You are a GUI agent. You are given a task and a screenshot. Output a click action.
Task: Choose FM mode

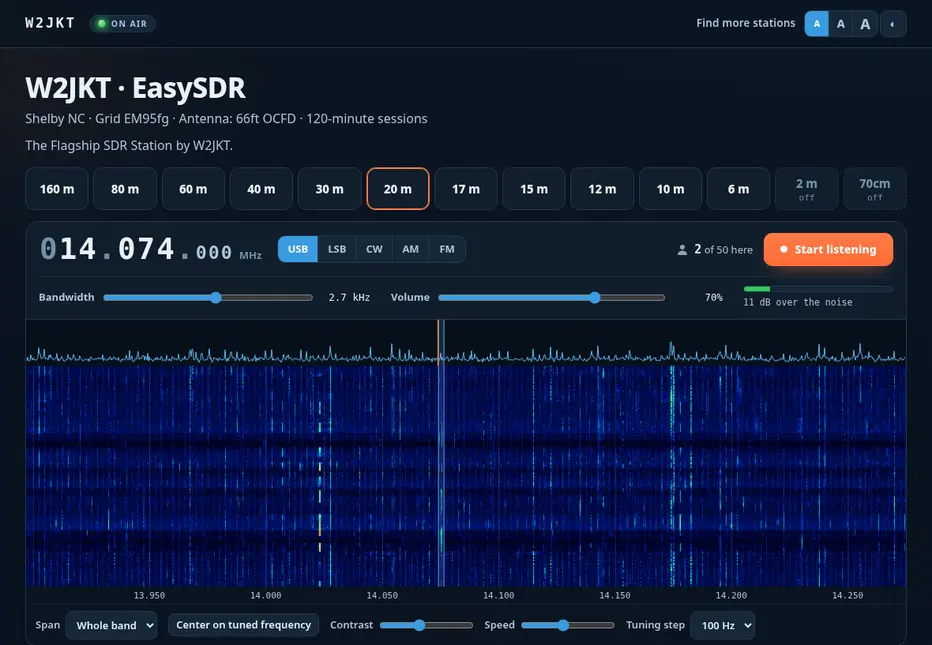447,249
